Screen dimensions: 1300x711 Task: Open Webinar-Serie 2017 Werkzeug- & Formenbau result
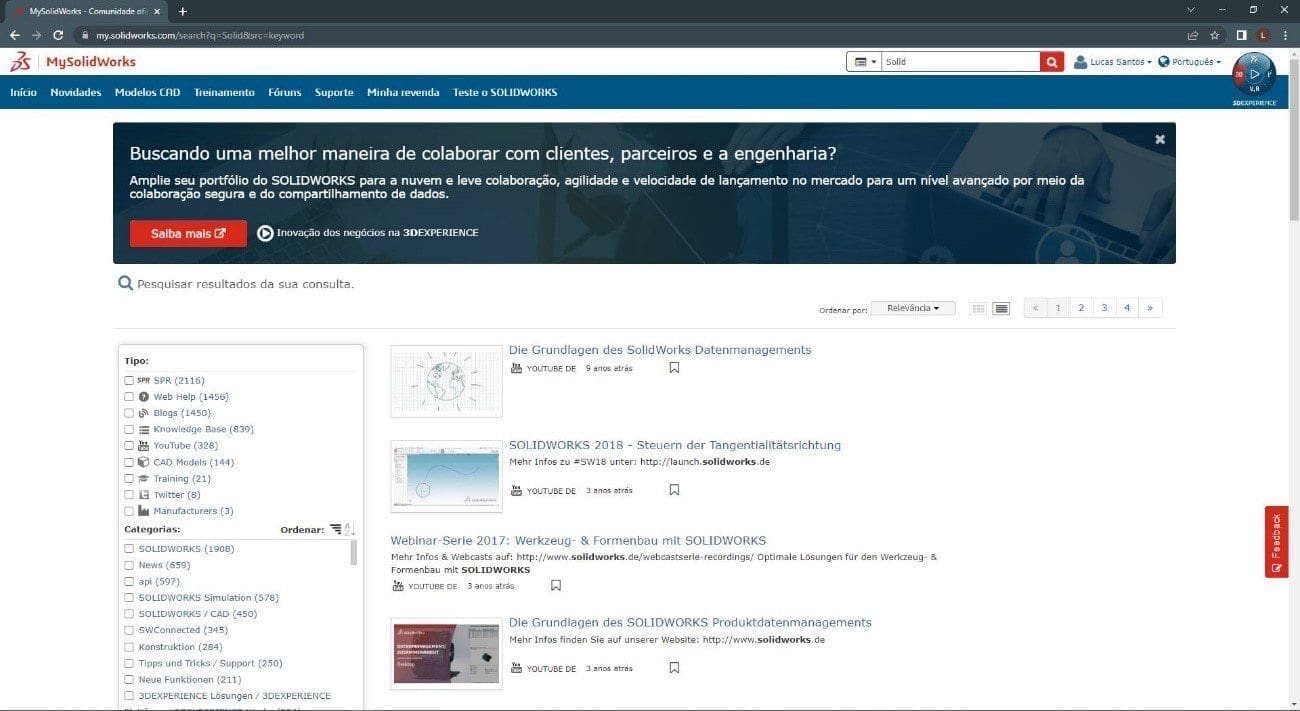(x=578, y=541)
